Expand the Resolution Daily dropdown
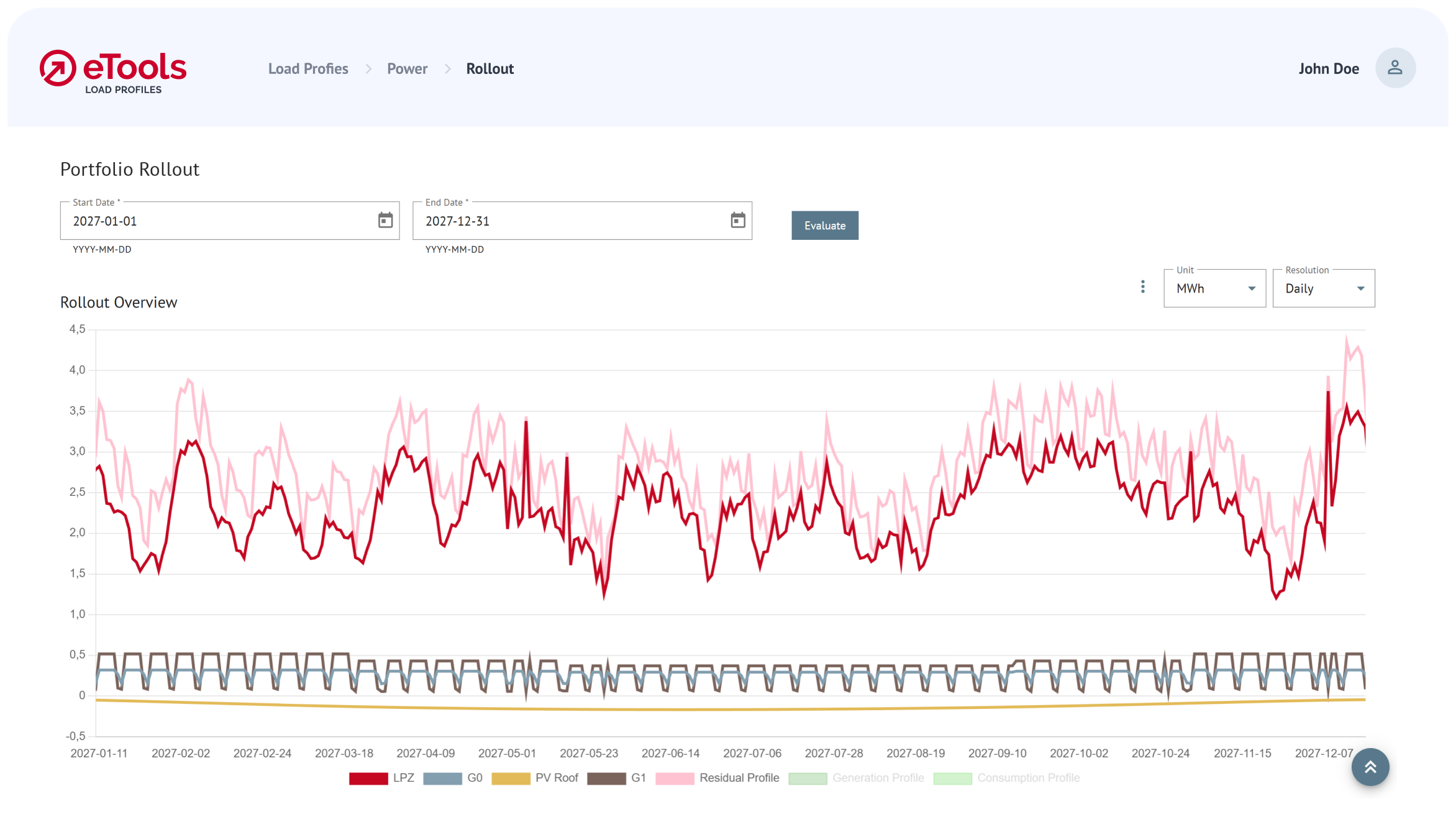 1323,288
